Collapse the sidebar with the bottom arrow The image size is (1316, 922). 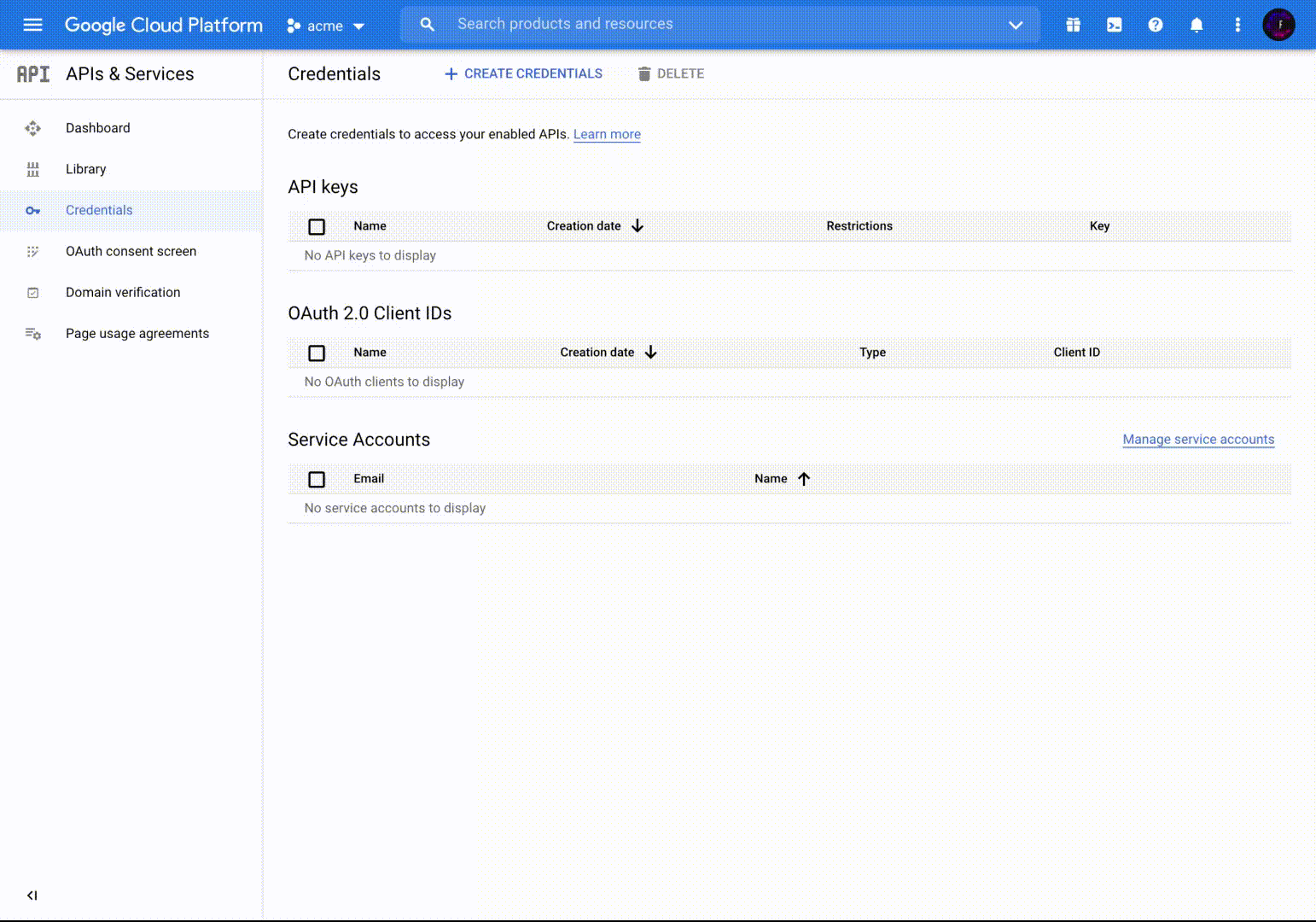[x=32, y=895]
